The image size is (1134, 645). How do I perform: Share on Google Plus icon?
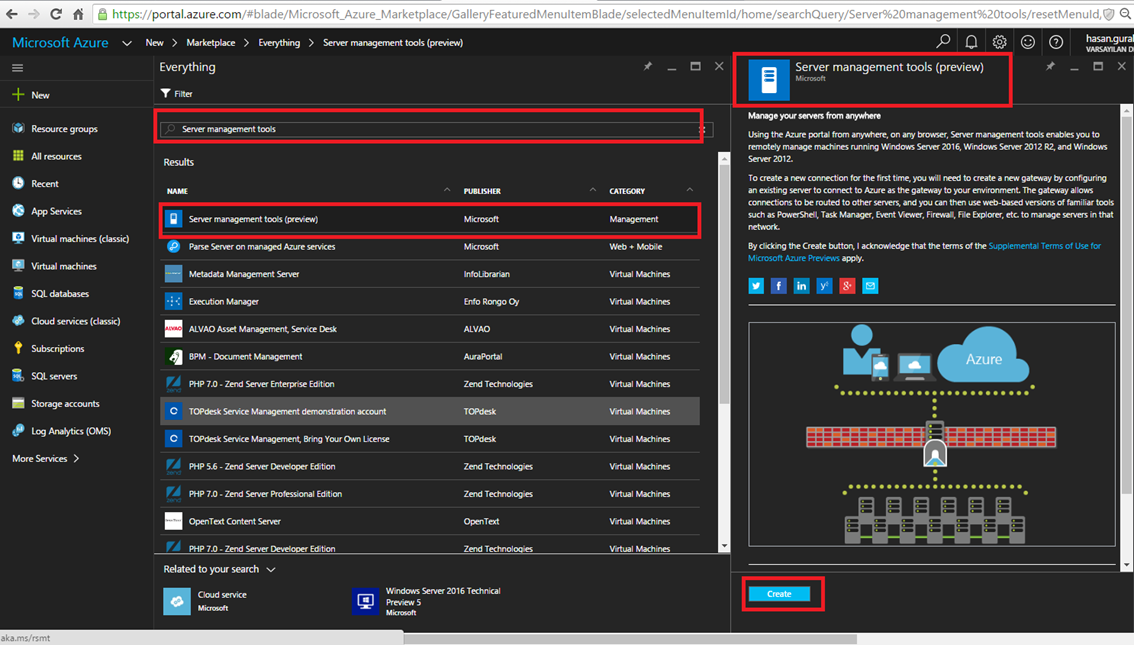(847, 286)
